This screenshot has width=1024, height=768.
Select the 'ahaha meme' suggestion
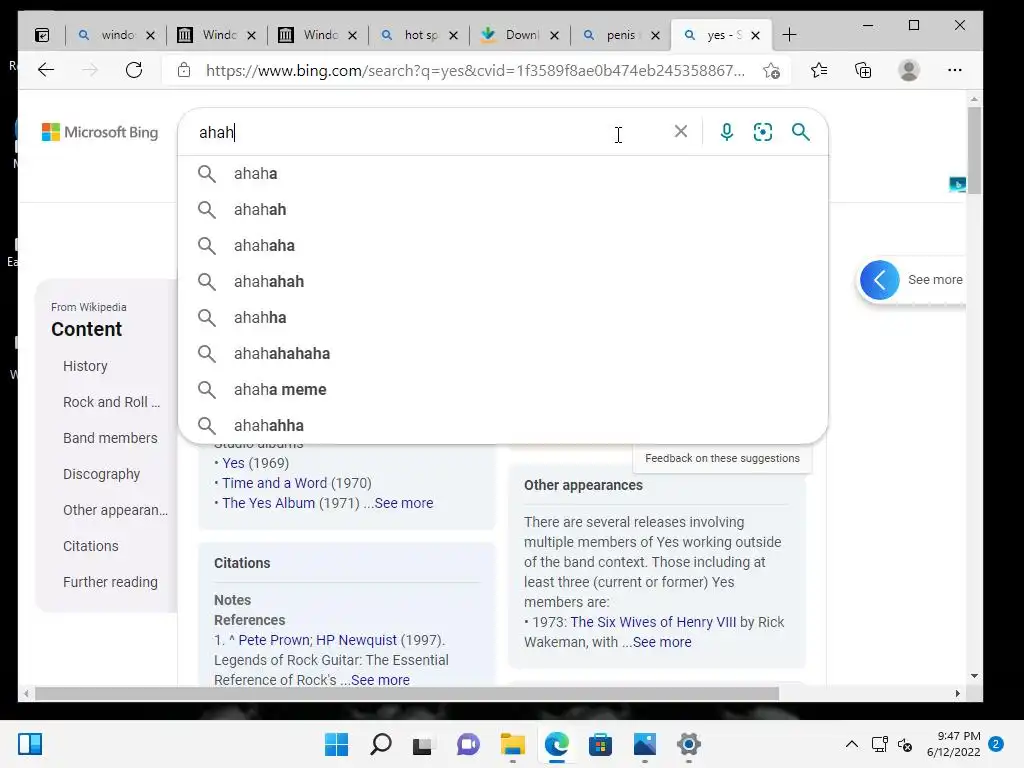[x=503, y=389]
